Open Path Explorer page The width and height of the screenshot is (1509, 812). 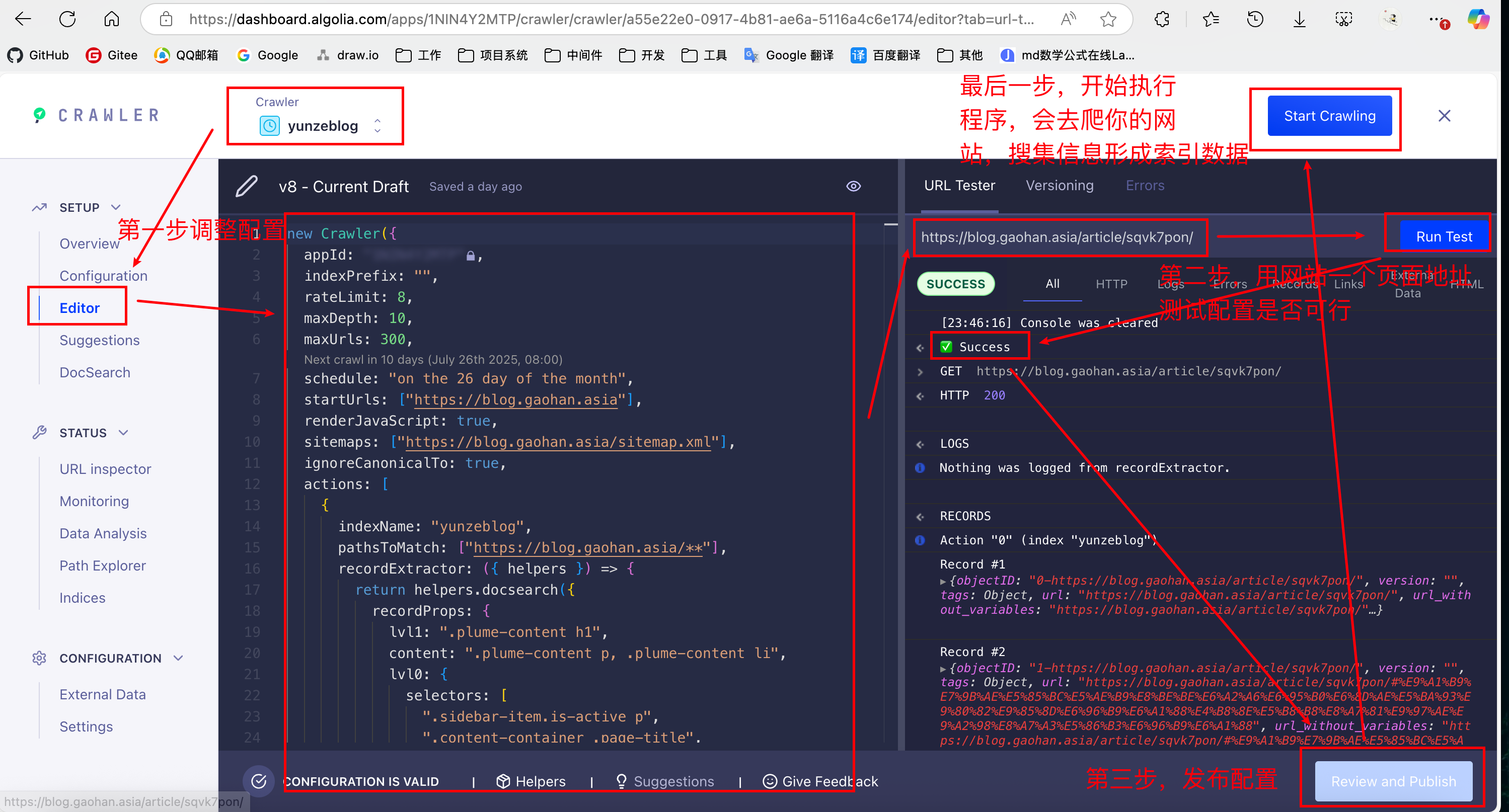point(103,565)
